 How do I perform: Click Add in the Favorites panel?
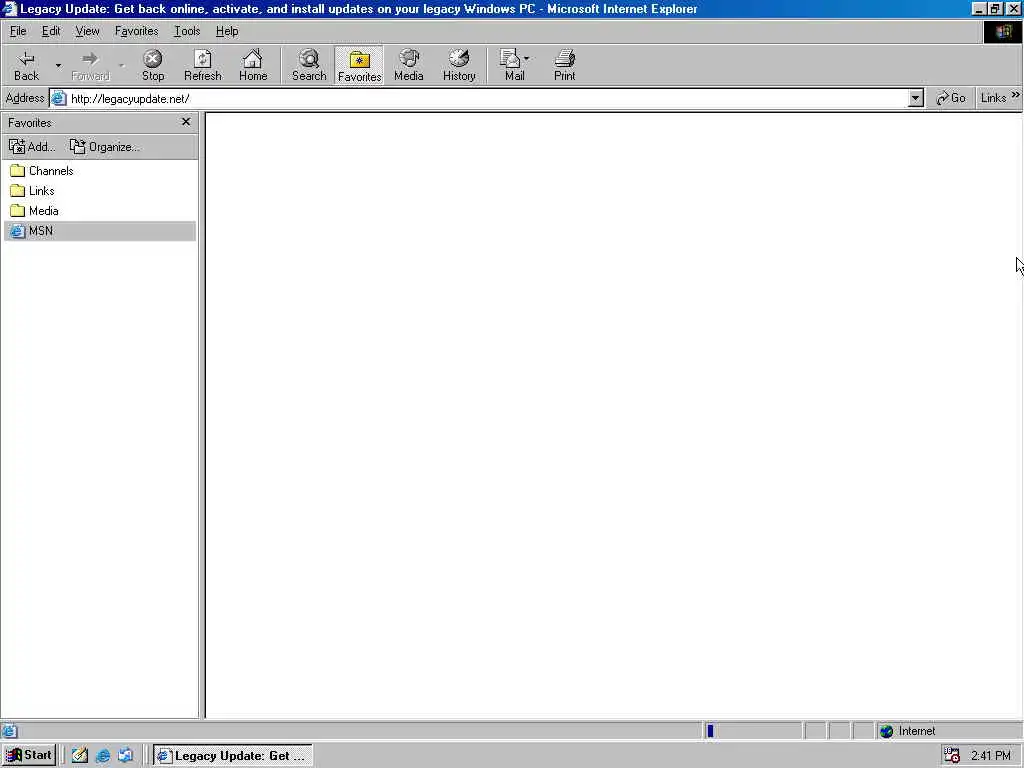[32, 147]
